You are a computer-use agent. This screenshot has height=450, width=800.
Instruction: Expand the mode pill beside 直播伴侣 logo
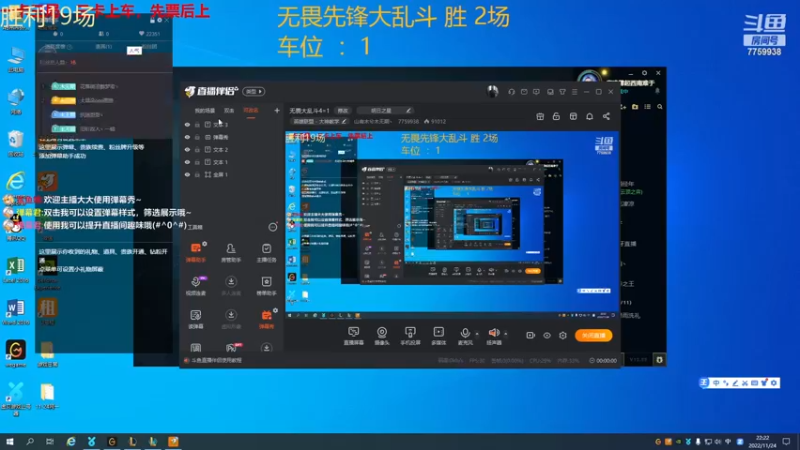254,91
